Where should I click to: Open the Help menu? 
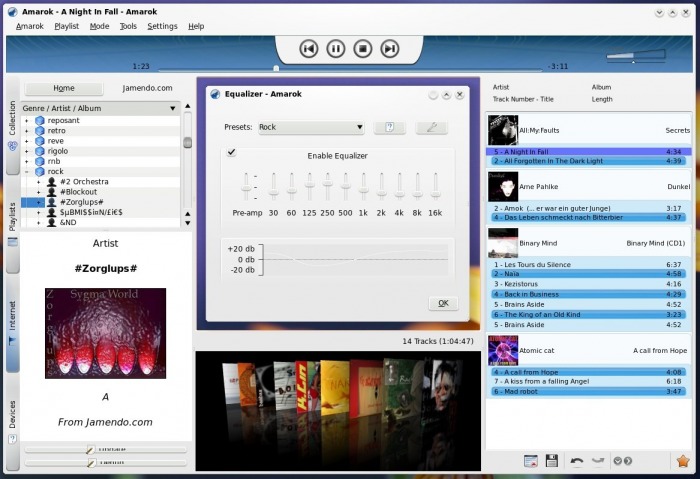196,26
